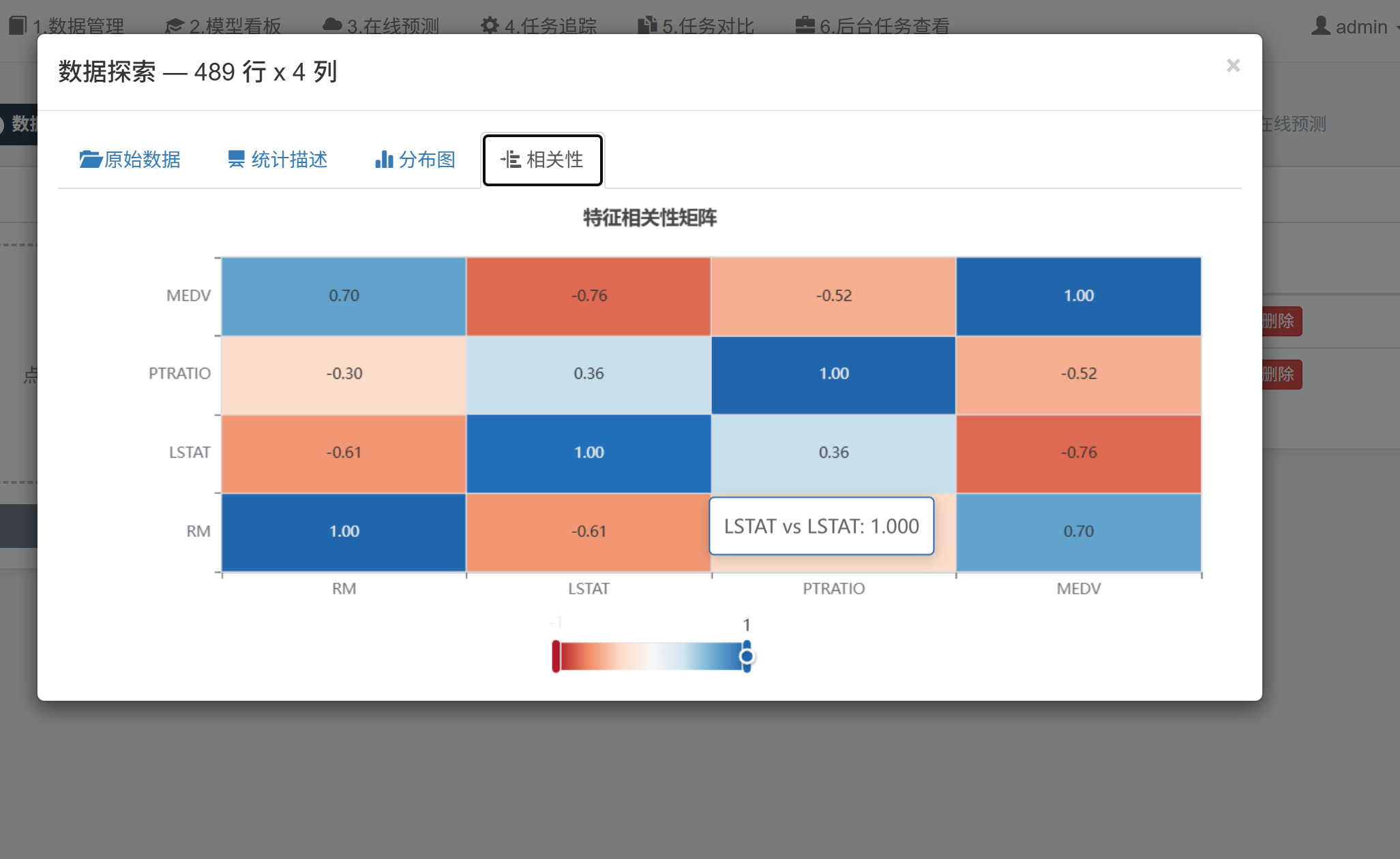Expand the admin account dropdown
The width and height of the screenshot is (1400, 859).
click(1356, 27)
